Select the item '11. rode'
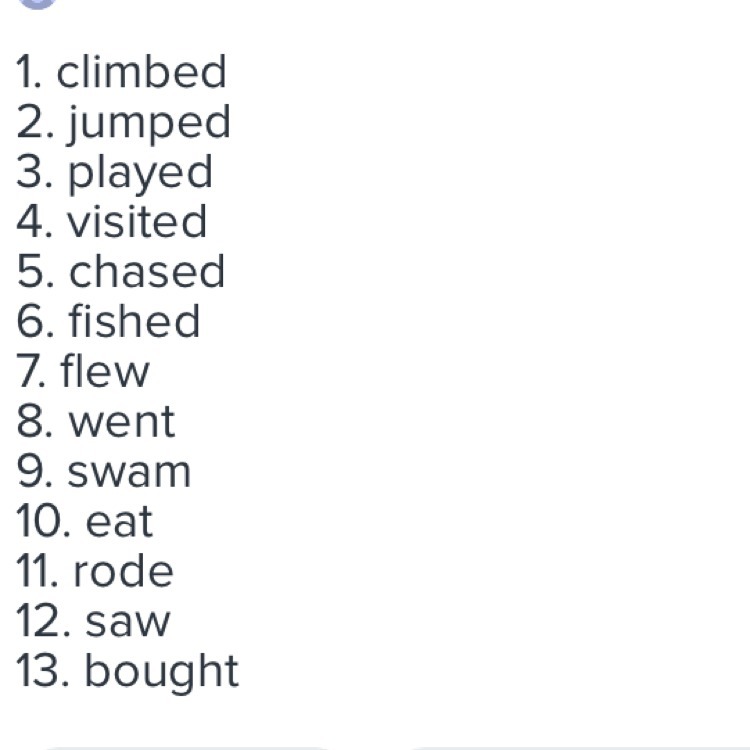The image size is (750, 750). tap(95, 572)
